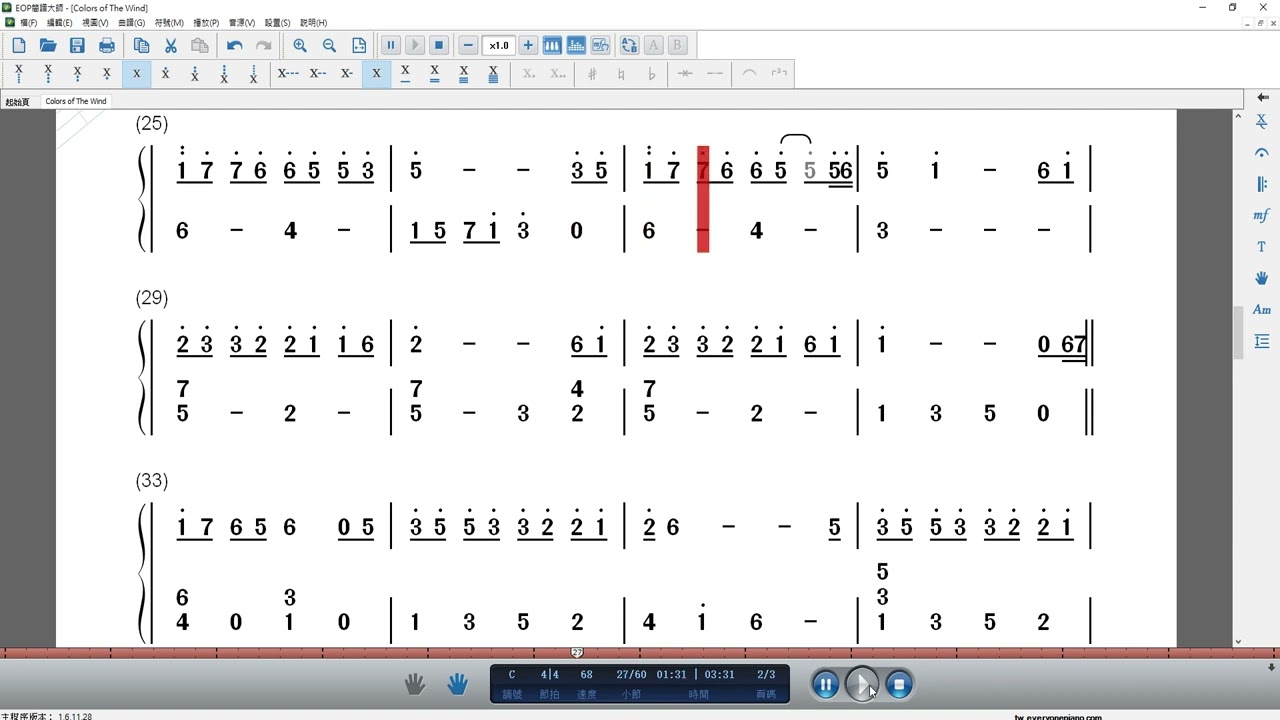
Task: Select dotted half note X-- duration
Action: pyautogui.click(x=318, y=74)
